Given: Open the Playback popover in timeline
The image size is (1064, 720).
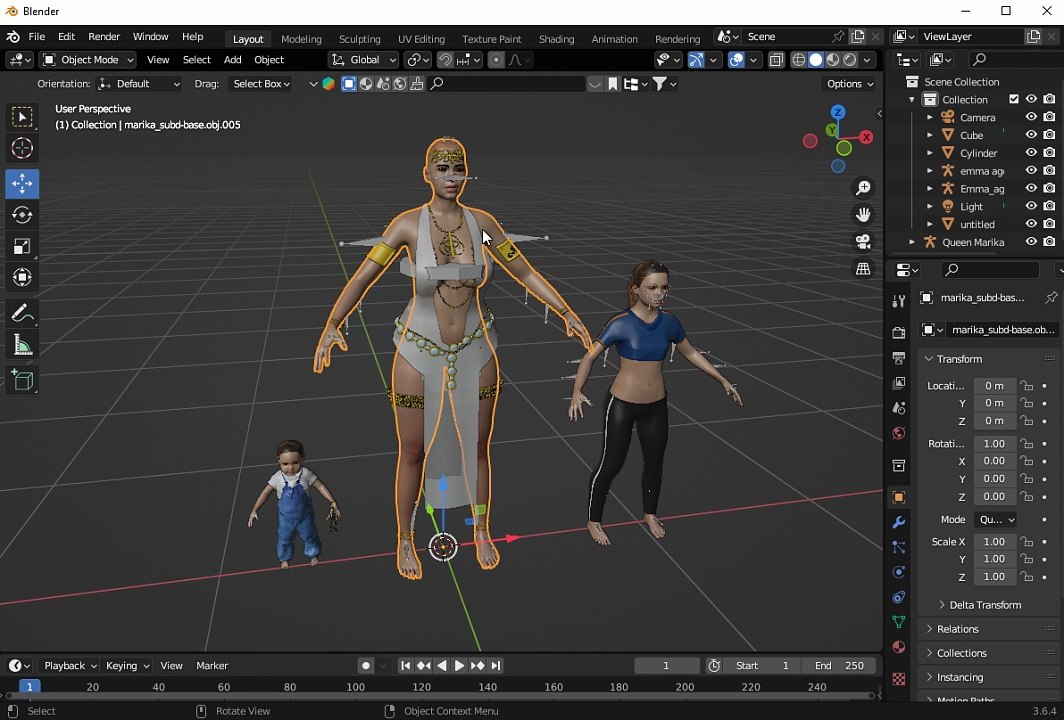Looking at the screenshot, I should (x=70, y=666).
